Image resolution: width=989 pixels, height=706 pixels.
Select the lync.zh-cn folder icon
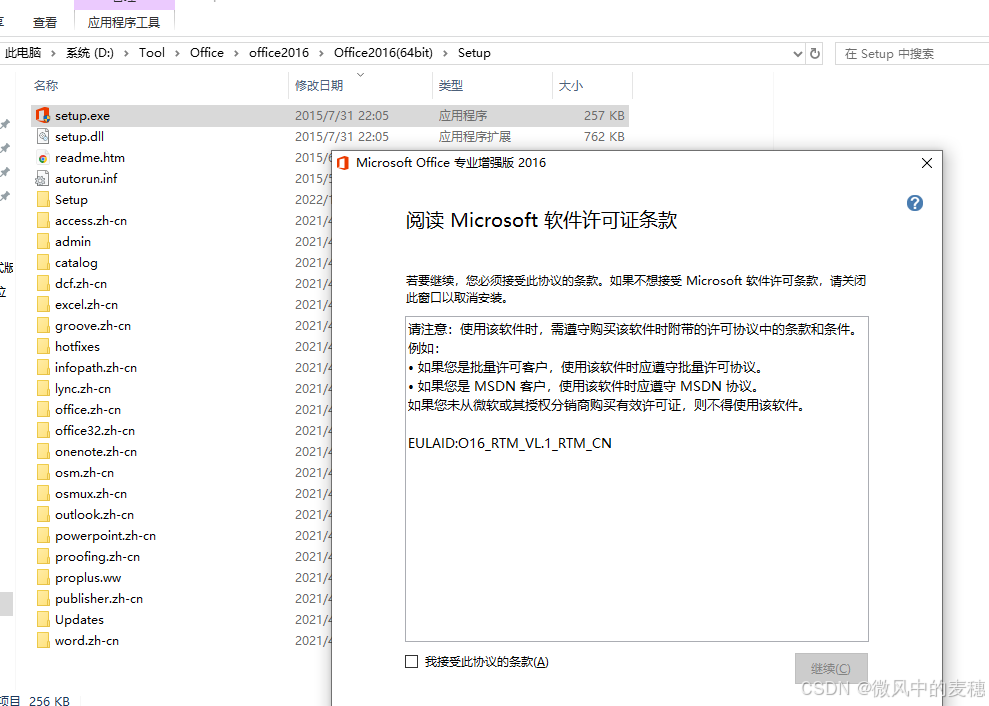pos(43,389)
